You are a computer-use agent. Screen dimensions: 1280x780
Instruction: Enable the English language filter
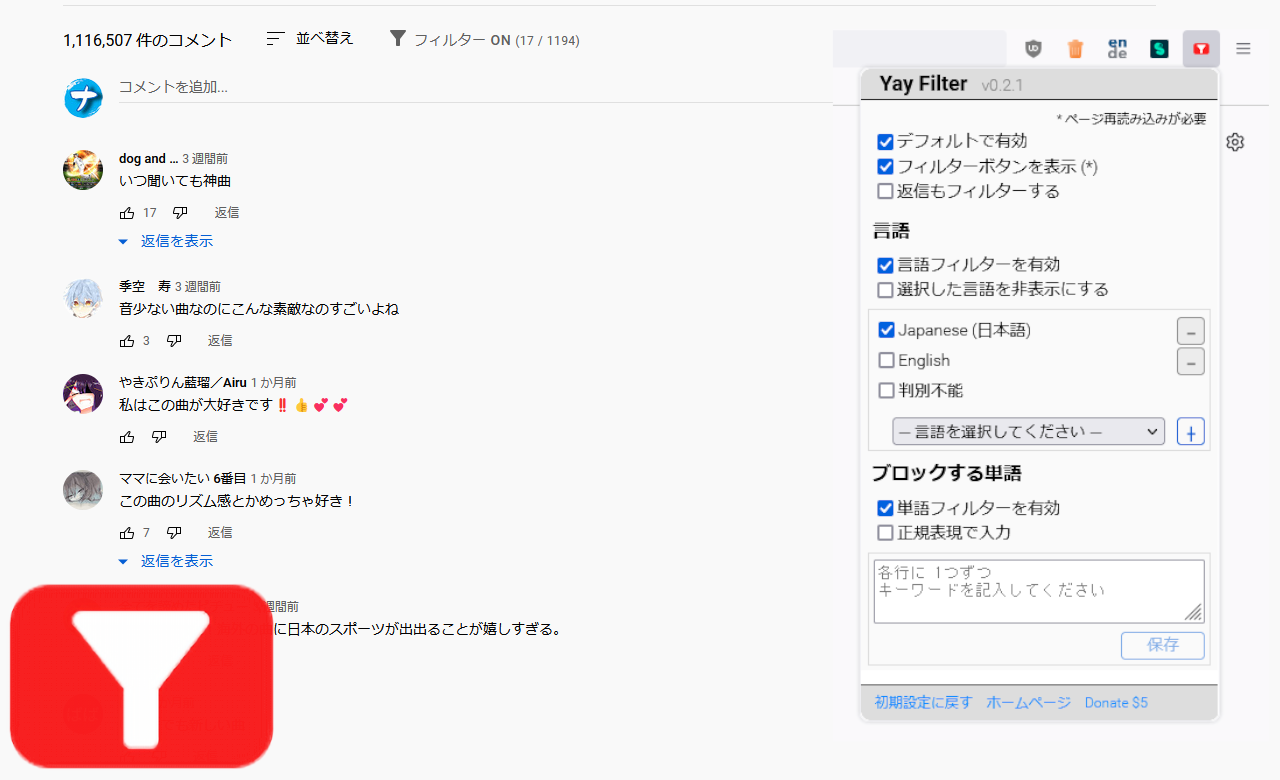885,360
